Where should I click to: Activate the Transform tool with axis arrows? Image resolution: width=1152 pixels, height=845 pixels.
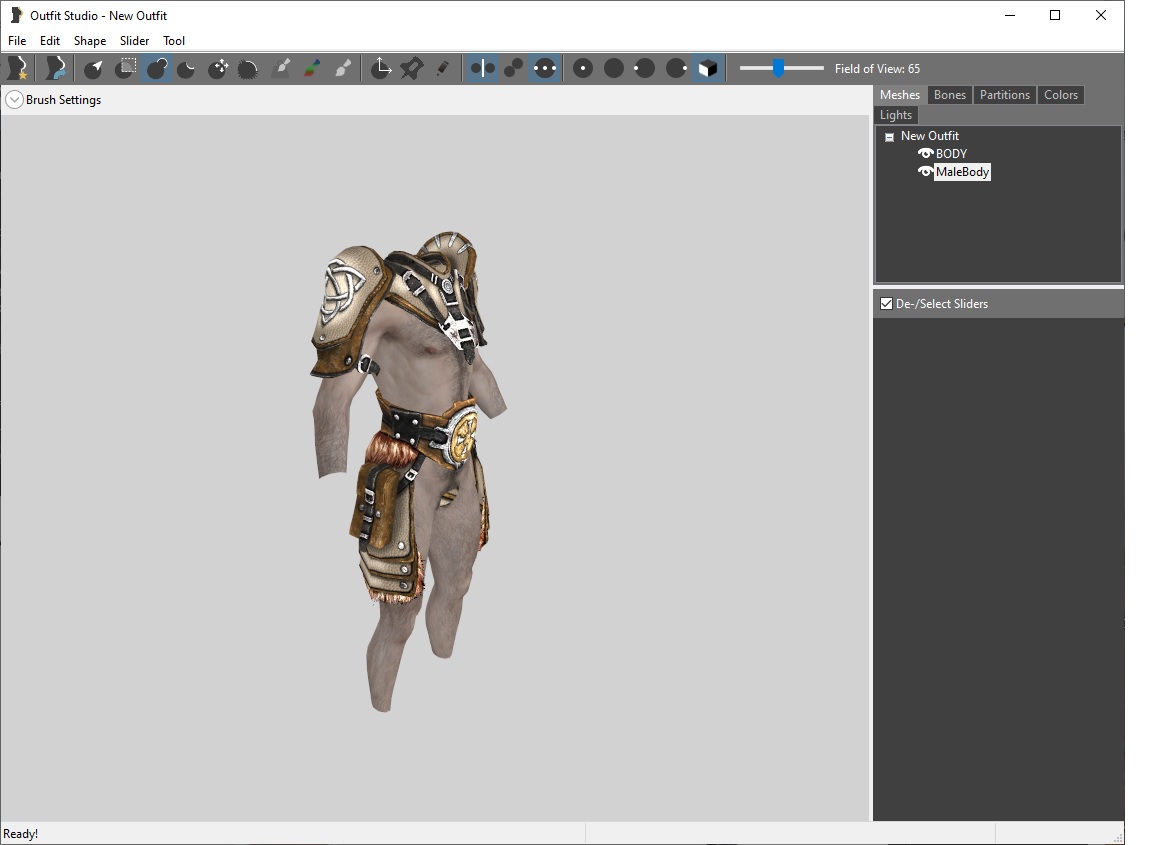coord(381,68)
